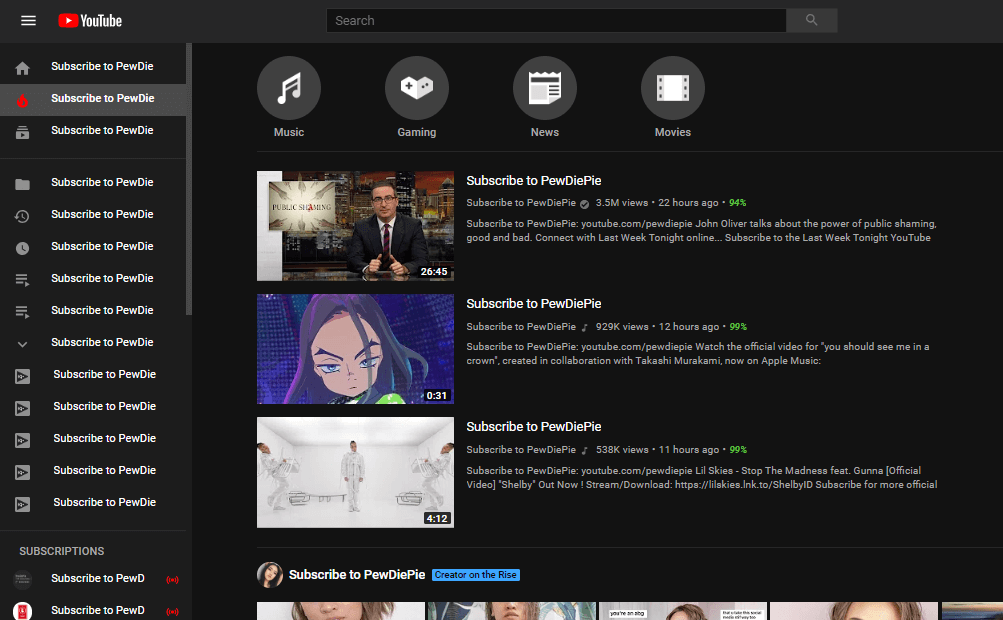The width and height of the screenshot is (1003, 620).
Task: Click the News label
Action: [545, 132]
